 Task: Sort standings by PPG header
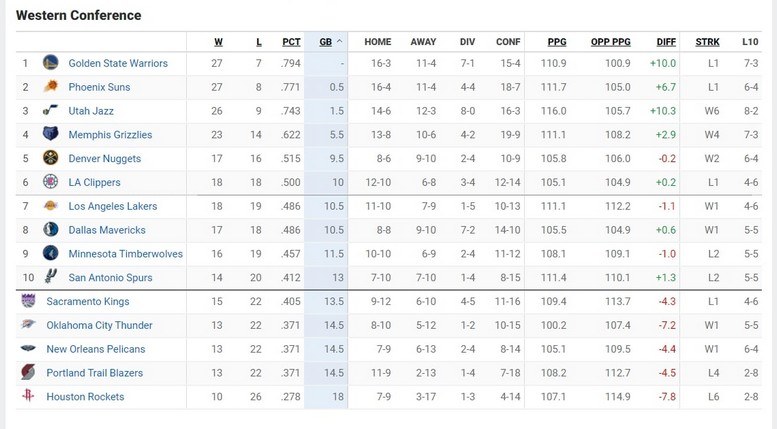coord(556,42)
